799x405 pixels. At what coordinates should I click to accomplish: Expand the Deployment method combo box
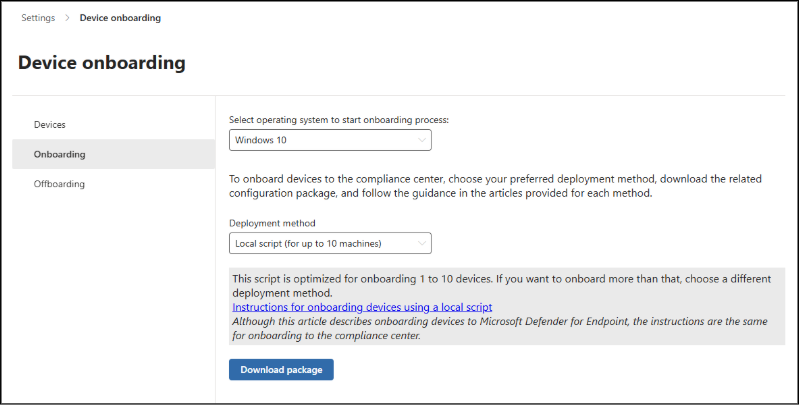click(x=329, y=243)
